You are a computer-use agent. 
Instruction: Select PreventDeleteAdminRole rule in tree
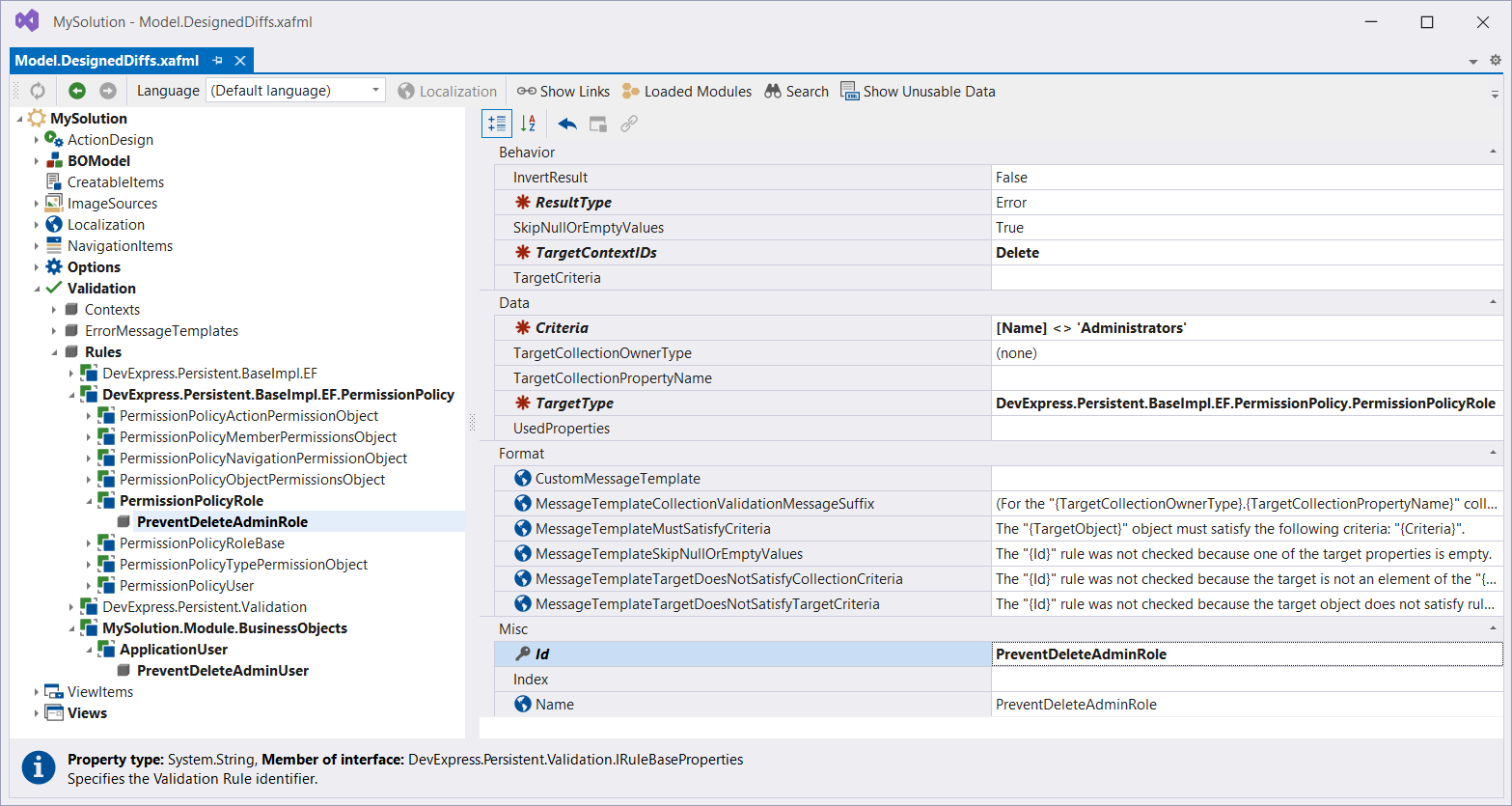click(222, 522)
